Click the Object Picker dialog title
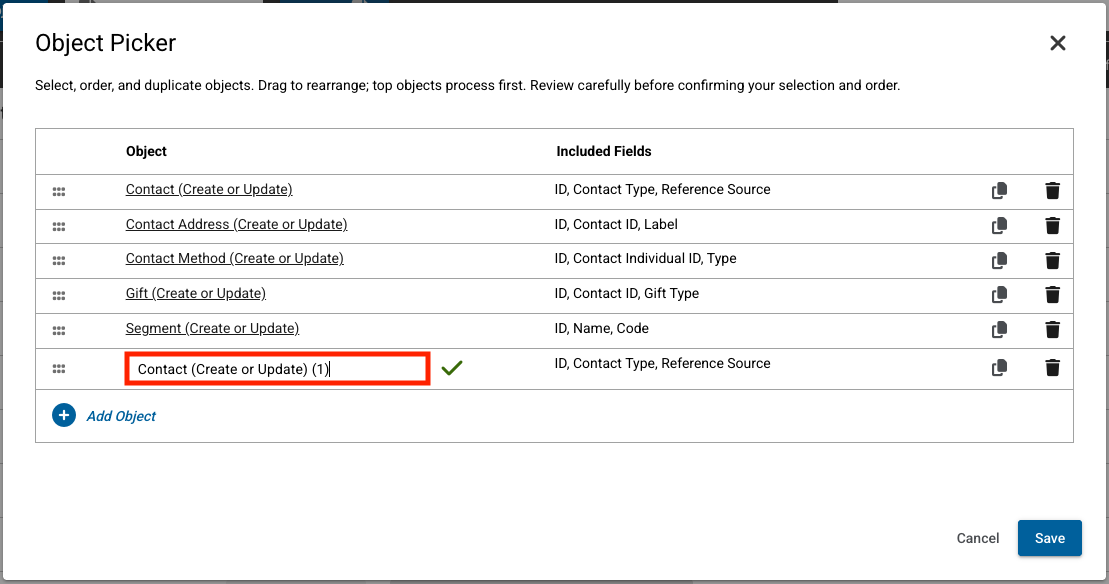Image resolution: width=1109 pixels, height=584 pixels. (105, 43)
